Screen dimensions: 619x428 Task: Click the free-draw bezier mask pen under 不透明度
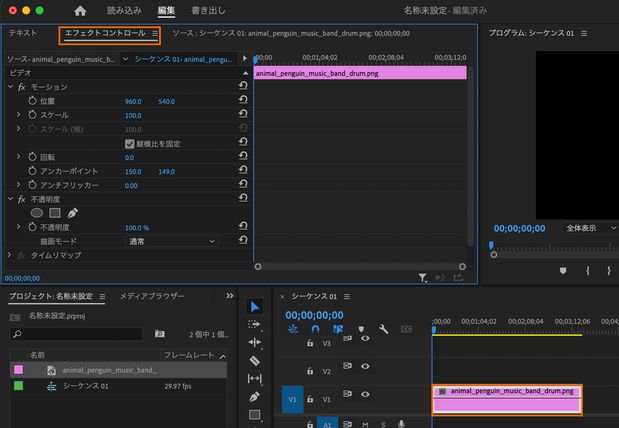73,213
